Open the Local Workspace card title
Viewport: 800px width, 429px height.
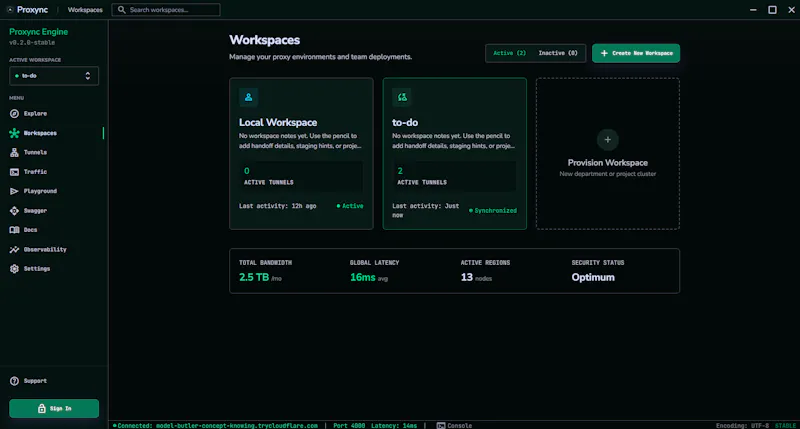coord(278,122)
